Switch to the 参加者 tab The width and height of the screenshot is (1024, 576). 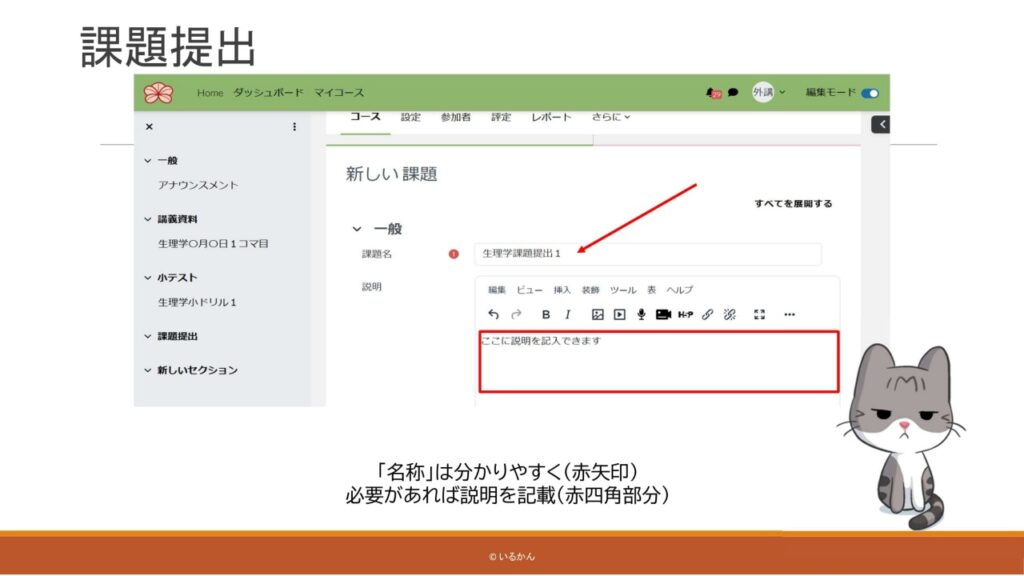pos(455,117)
